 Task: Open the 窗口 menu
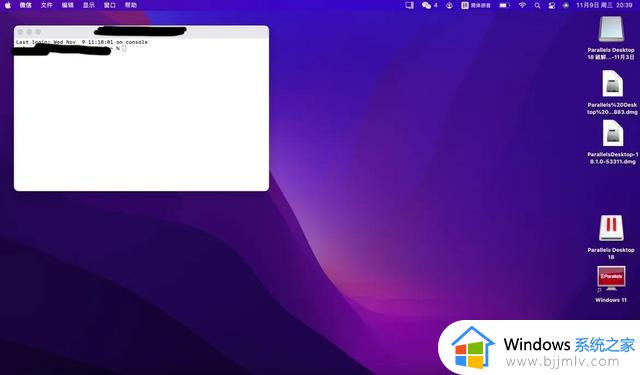(x=109, y=5)
